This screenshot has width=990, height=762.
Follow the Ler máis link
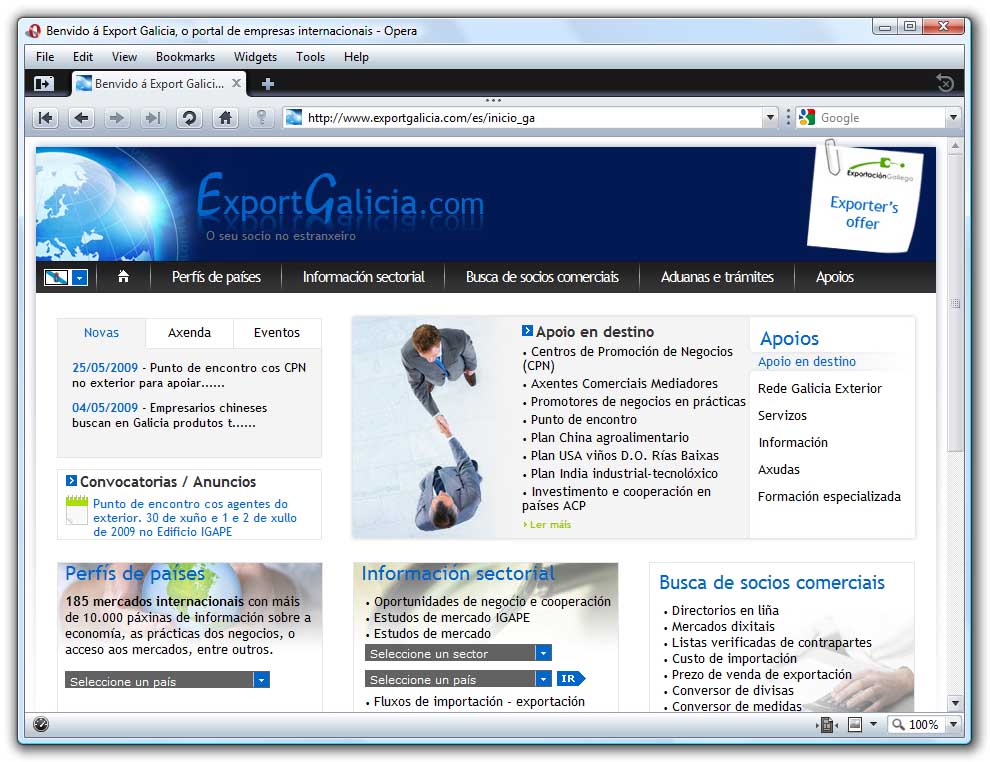(547, 524)
